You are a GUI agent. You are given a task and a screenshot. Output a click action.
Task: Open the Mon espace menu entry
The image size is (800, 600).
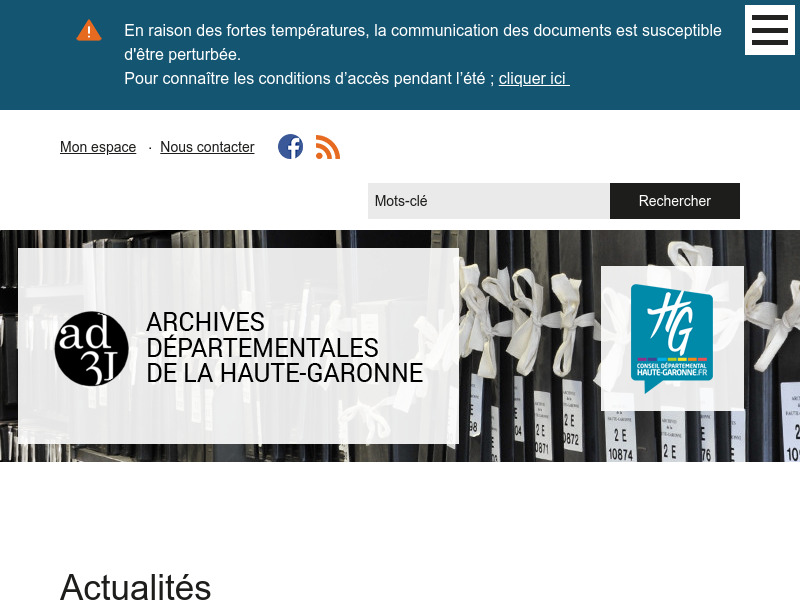point(98,147)
